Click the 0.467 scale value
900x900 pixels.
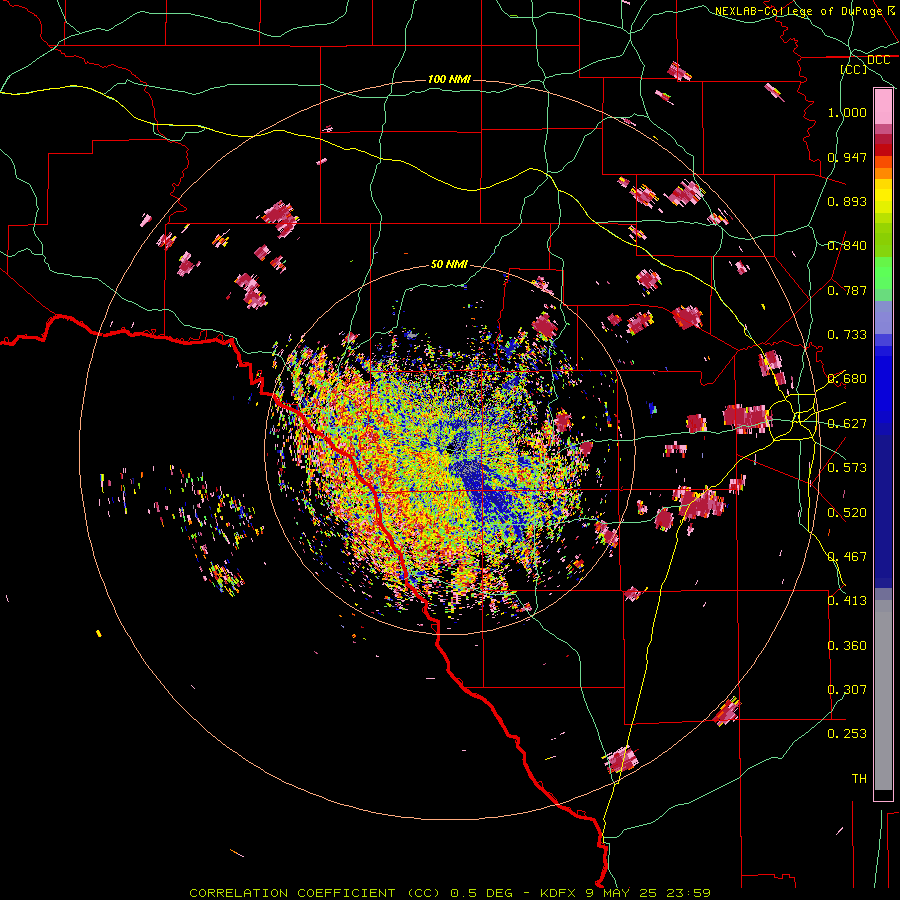click(x=847, y=557)
